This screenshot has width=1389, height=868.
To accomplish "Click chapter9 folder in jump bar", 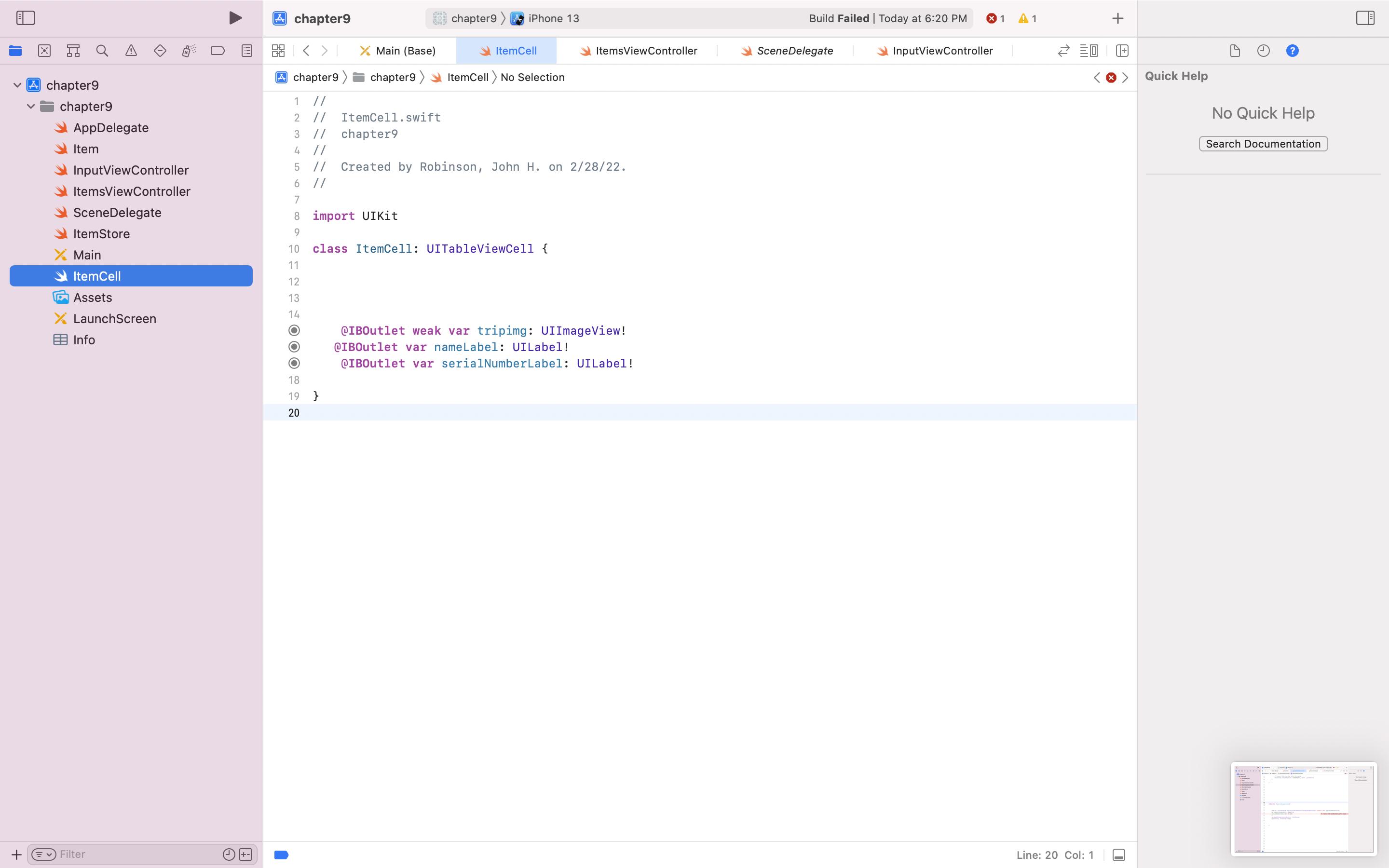I will [384, 78].
